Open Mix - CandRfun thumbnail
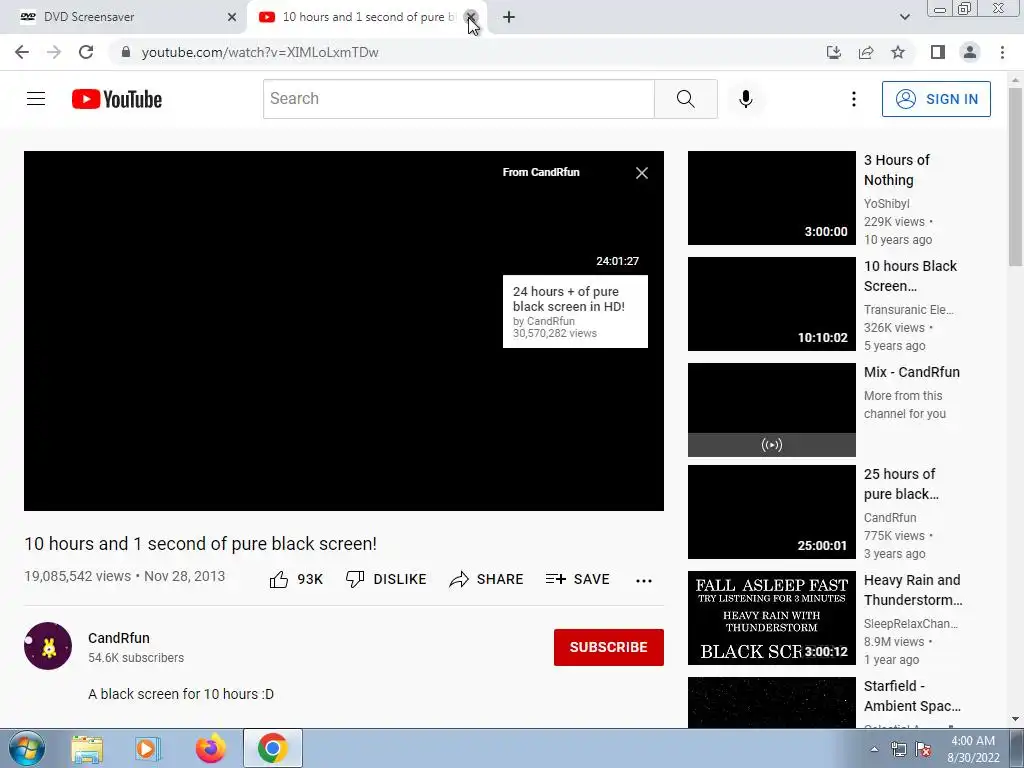Screen dimensions: 1024x768 pos(771,409)
